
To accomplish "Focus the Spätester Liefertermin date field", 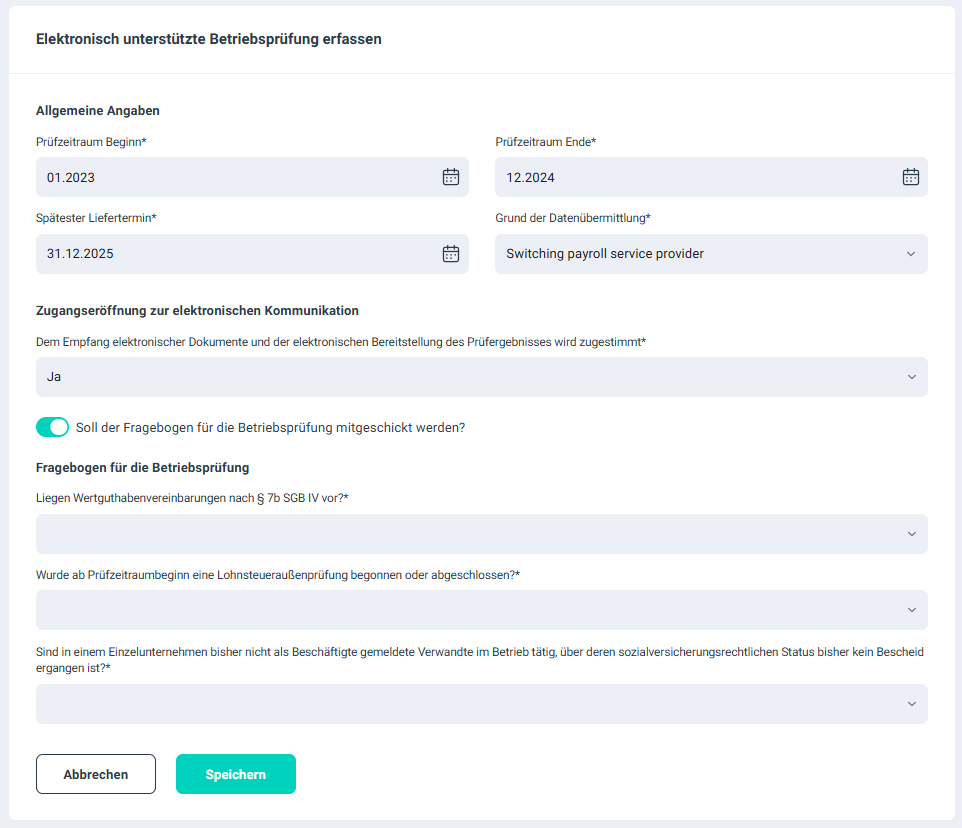I will 230,254.
